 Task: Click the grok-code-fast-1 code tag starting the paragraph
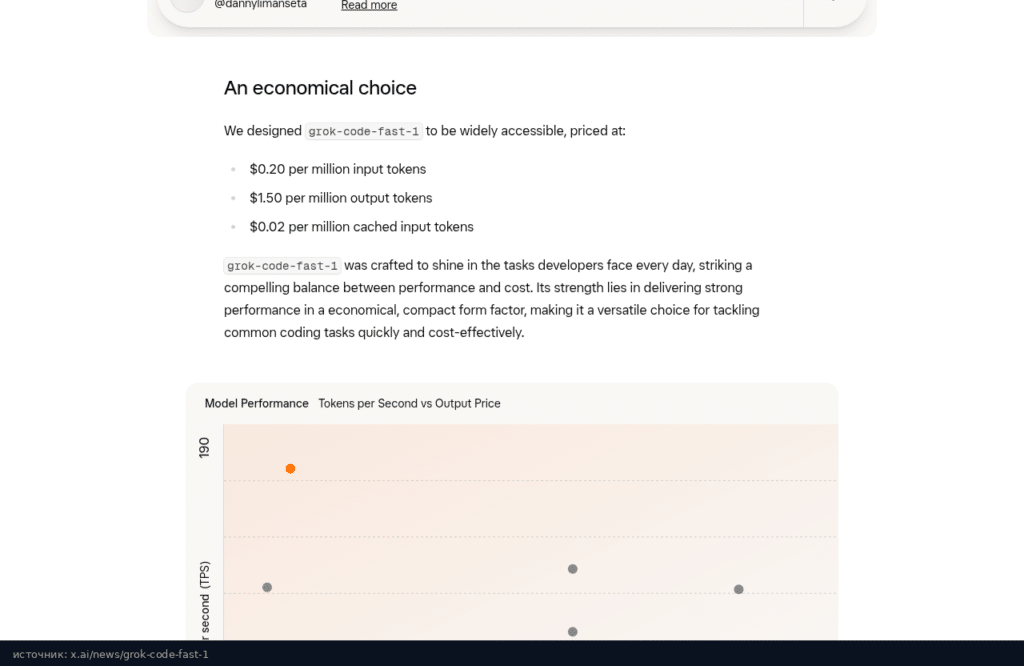[282, 266]
